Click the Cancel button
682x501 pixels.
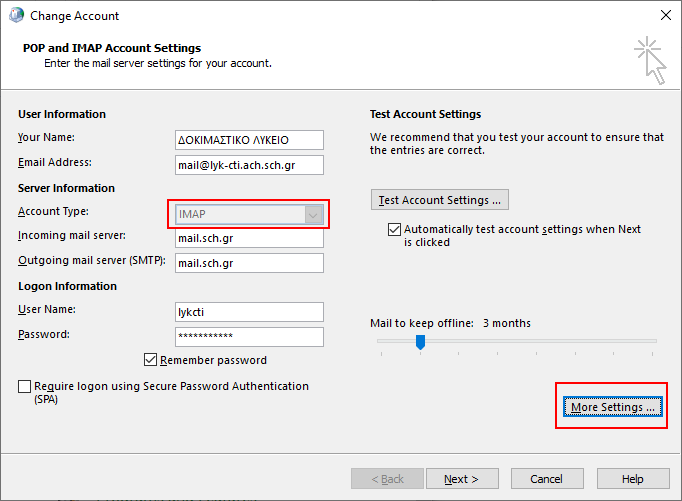point(546,479)
